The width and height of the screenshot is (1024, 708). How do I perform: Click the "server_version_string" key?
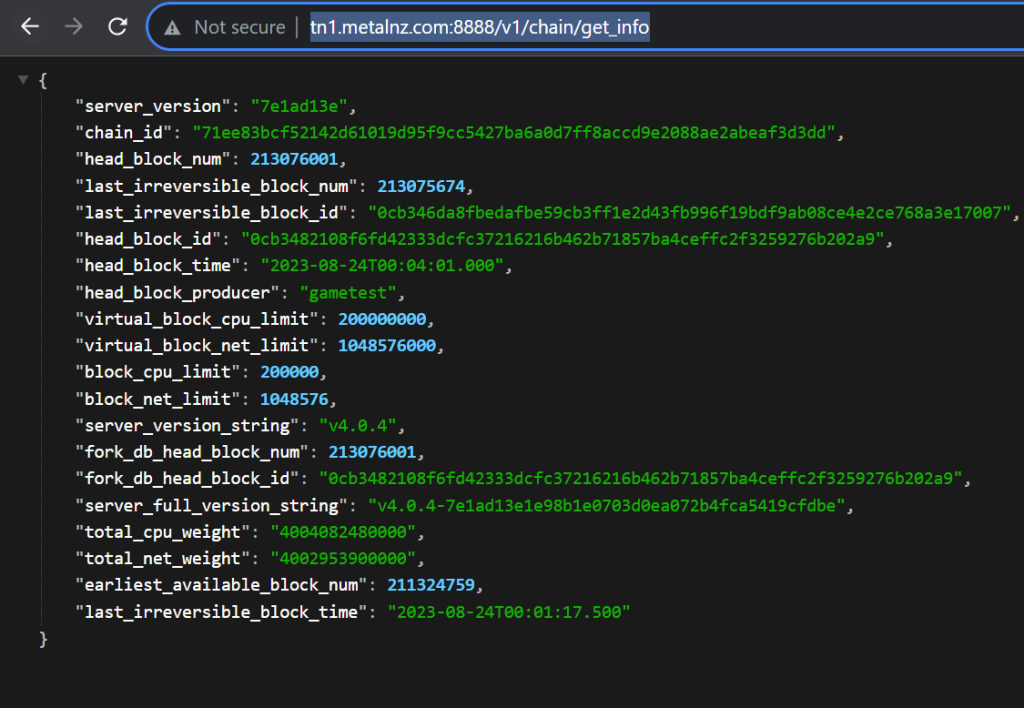pos(187,426)
